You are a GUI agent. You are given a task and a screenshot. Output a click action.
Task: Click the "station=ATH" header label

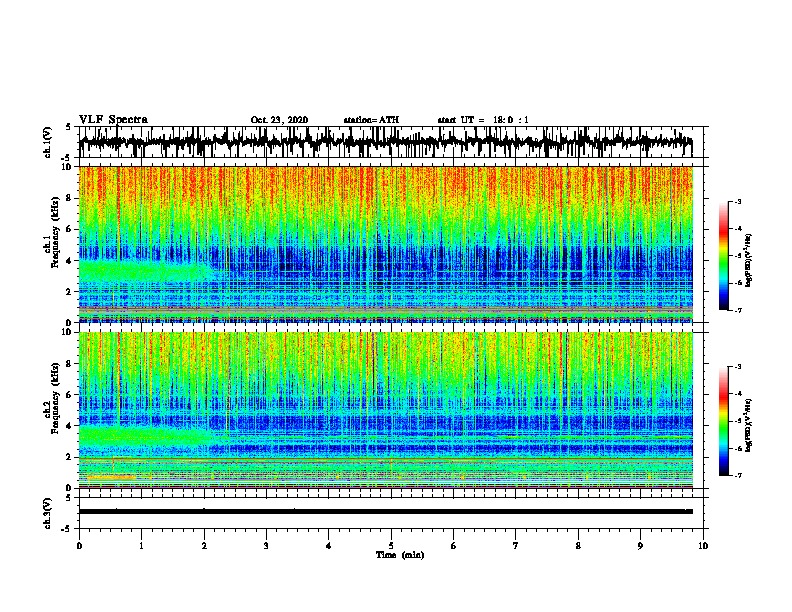(371, 120)
